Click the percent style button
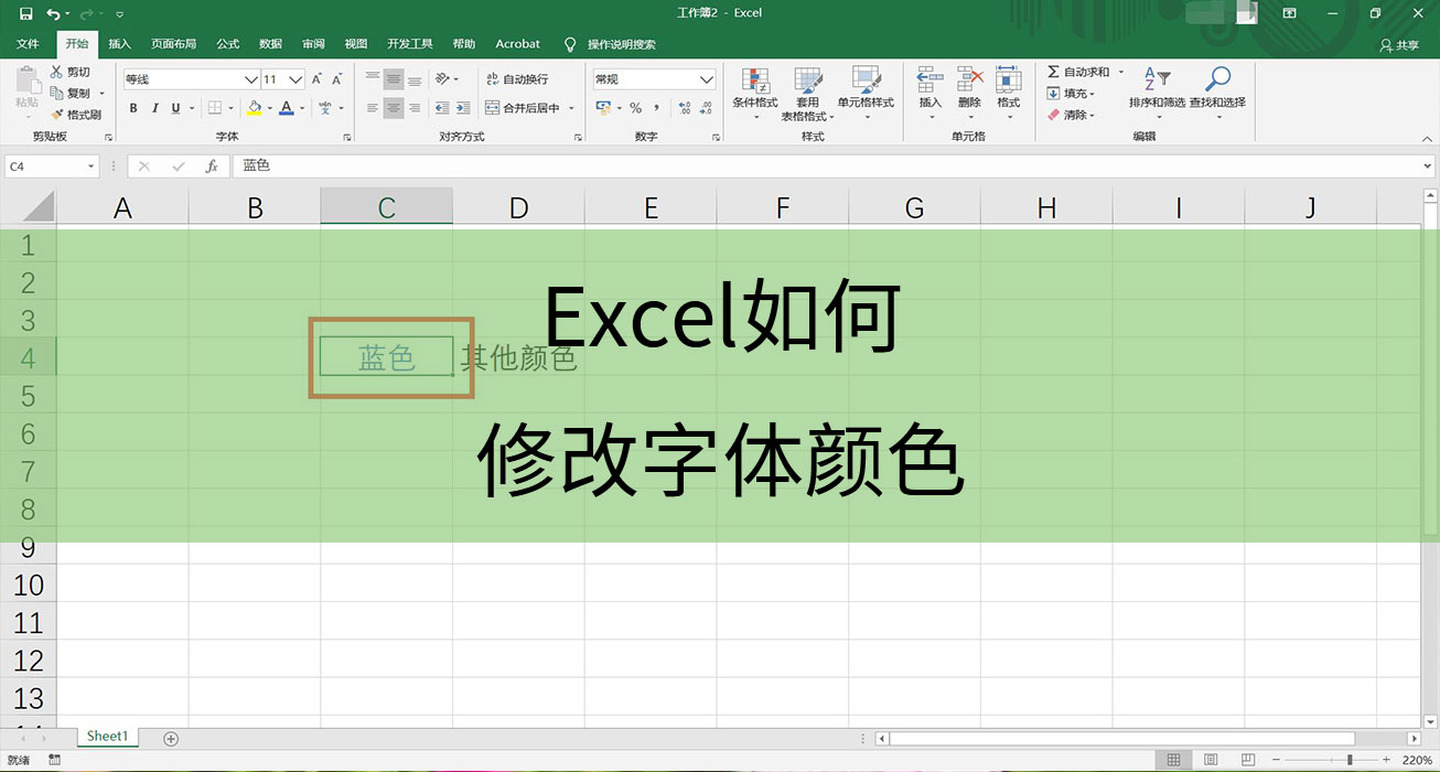Viewport: 1440px width, 772px height. point(635,108)
